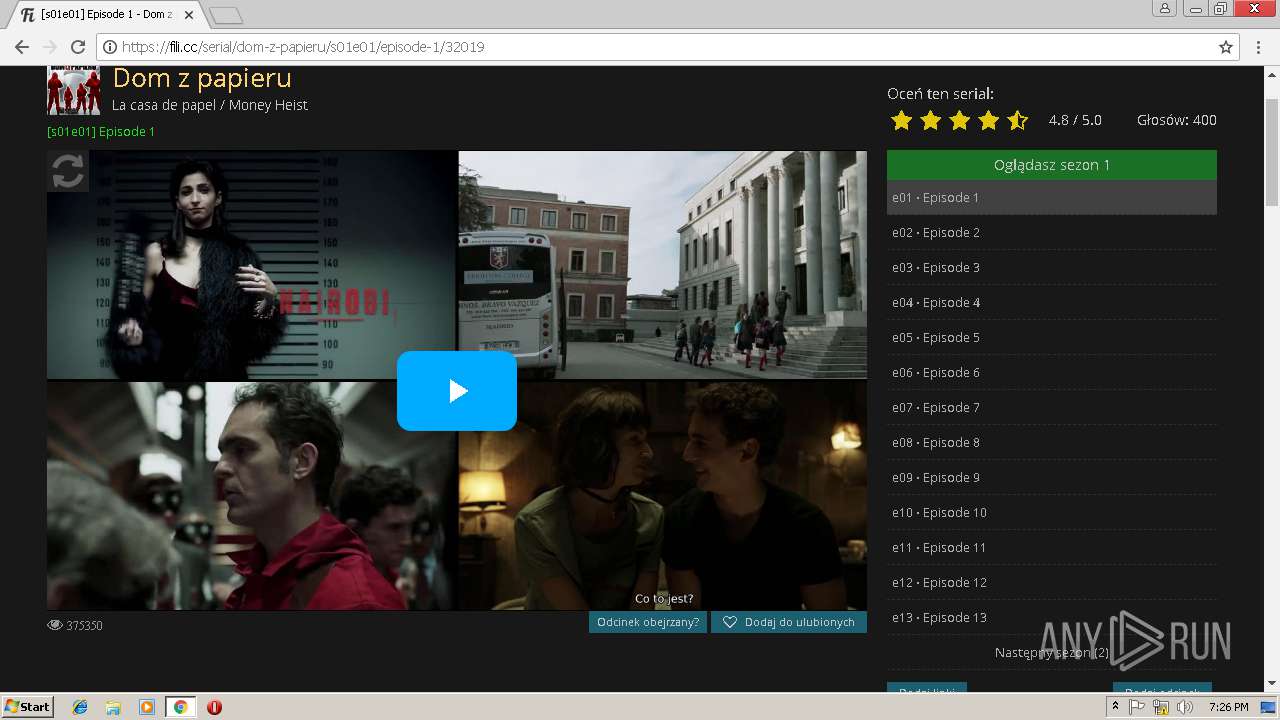Click the rating text 4.8 / 5.0

click(1075, 120)
